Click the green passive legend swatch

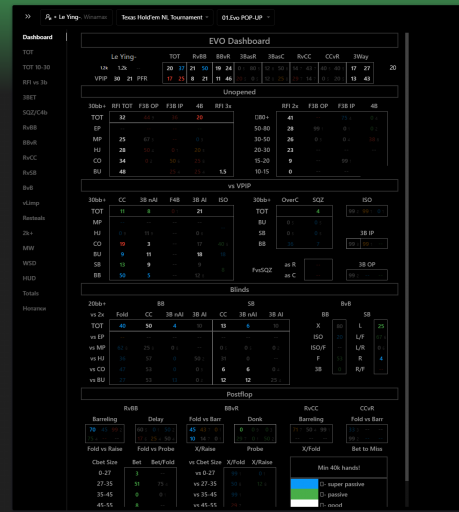(x=304, y=494)
